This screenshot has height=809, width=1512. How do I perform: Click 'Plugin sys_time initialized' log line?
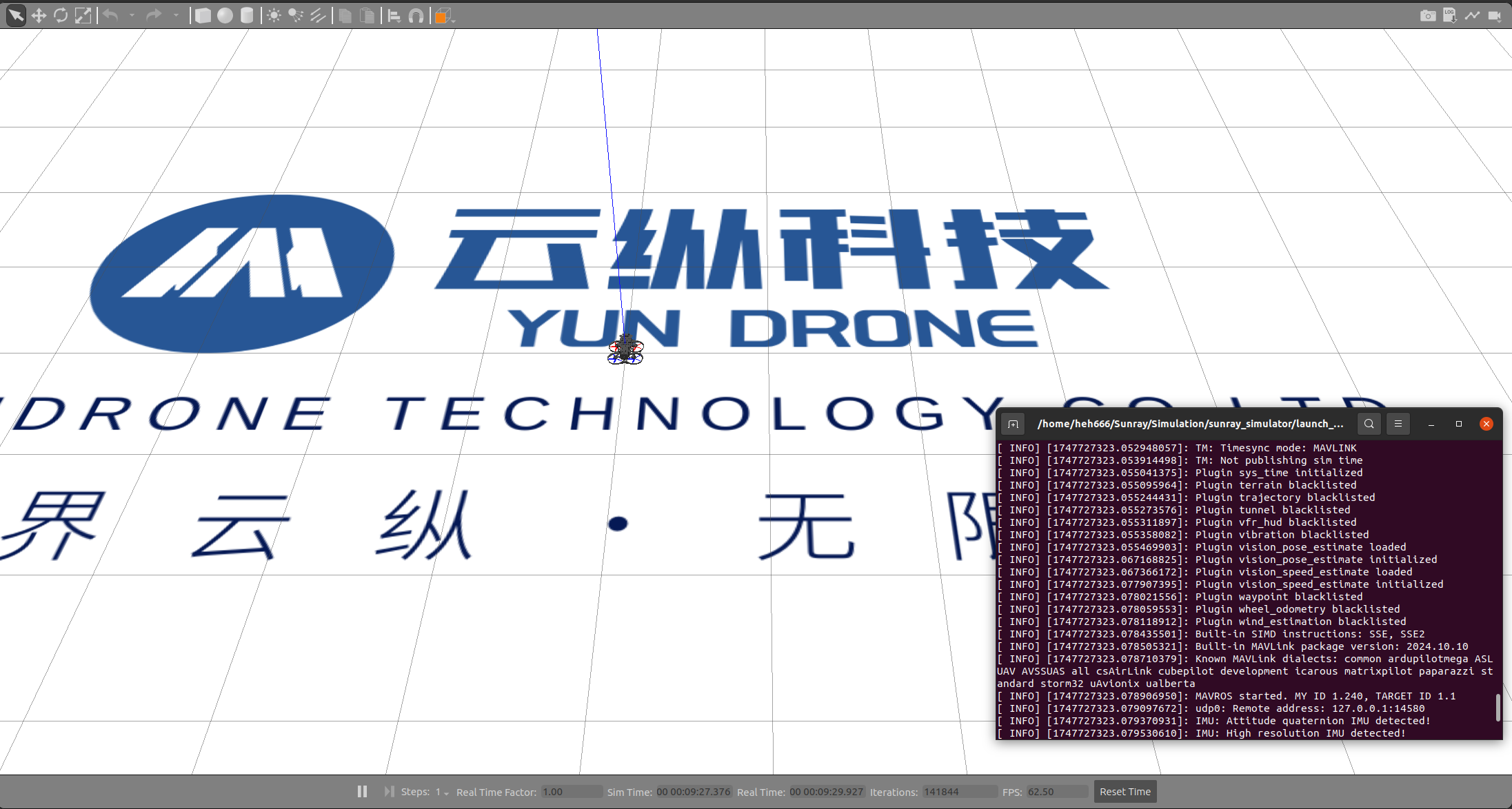(x=1180, y=473)
